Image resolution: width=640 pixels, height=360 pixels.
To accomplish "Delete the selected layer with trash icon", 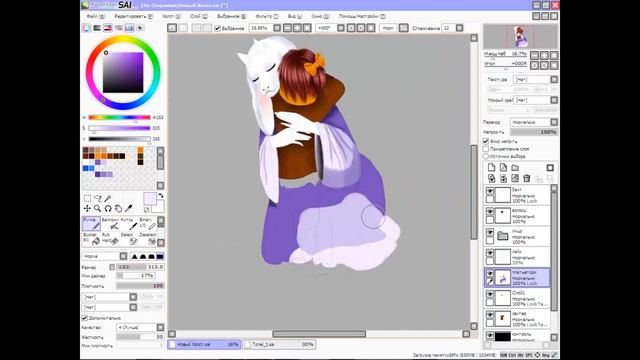I will point(527,178).
